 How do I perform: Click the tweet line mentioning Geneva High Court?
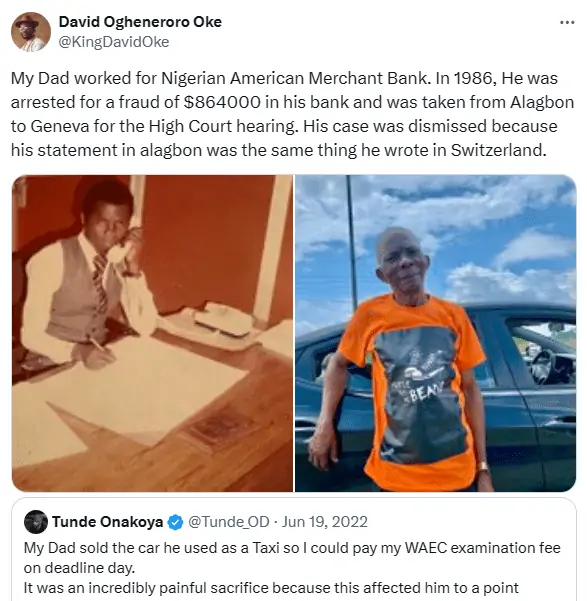pyautogui.click(x=284, y=126)
